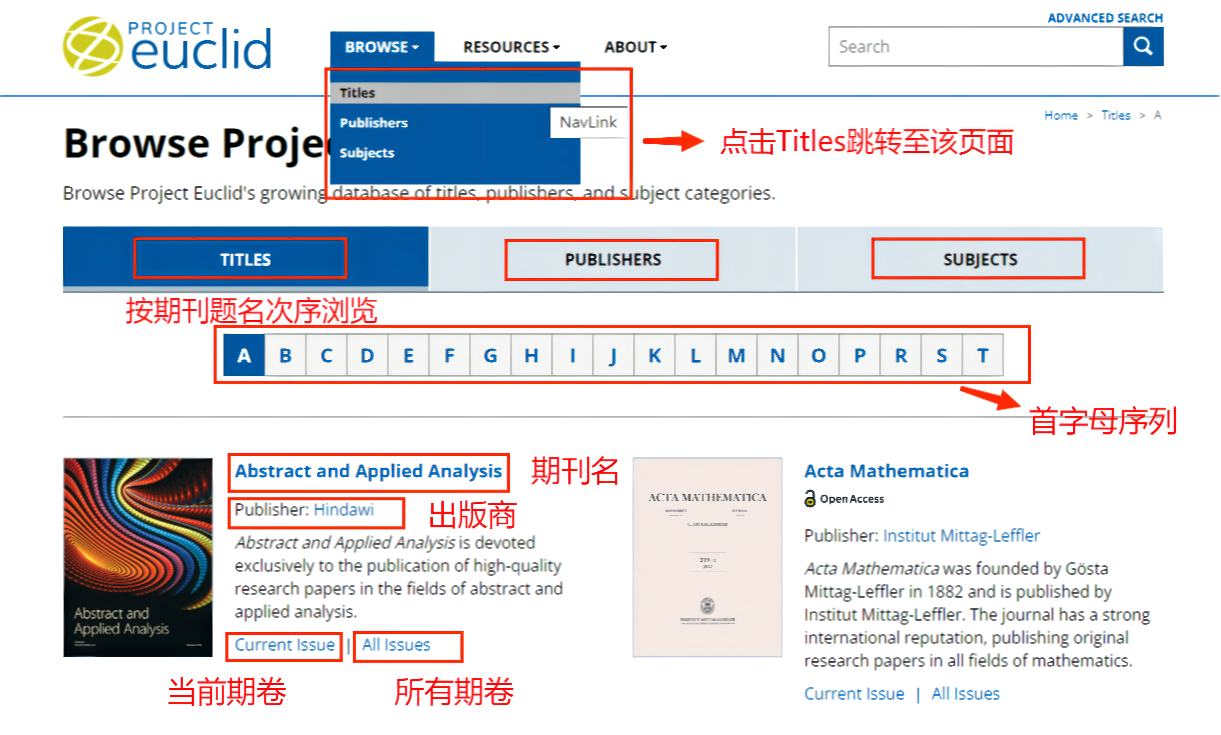Click the Open Access lock icon

point(811,499)
